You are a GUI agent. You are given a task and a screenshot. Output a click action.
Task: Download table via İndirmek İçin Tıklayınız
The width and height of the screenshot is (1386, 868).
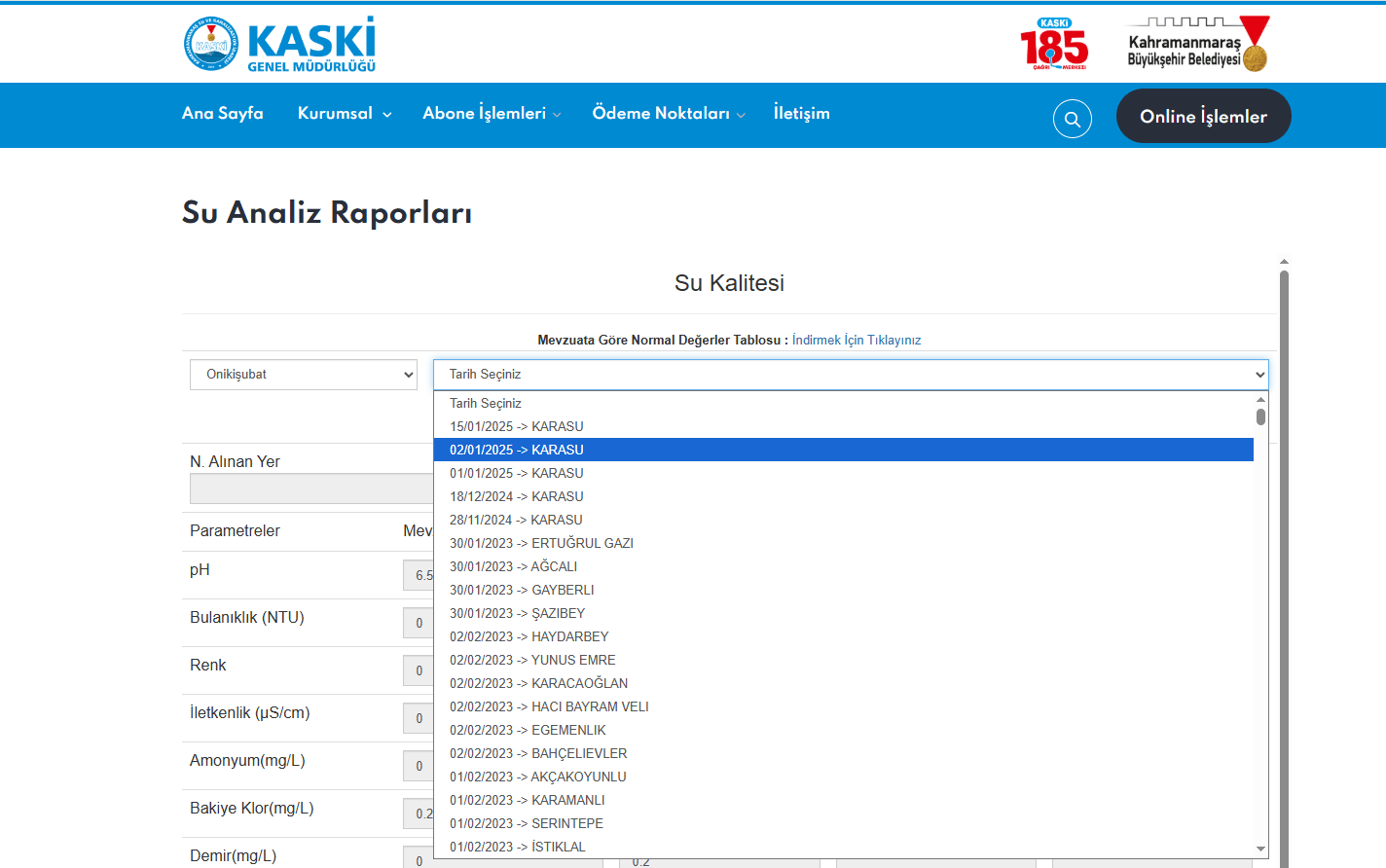(856, 341)
